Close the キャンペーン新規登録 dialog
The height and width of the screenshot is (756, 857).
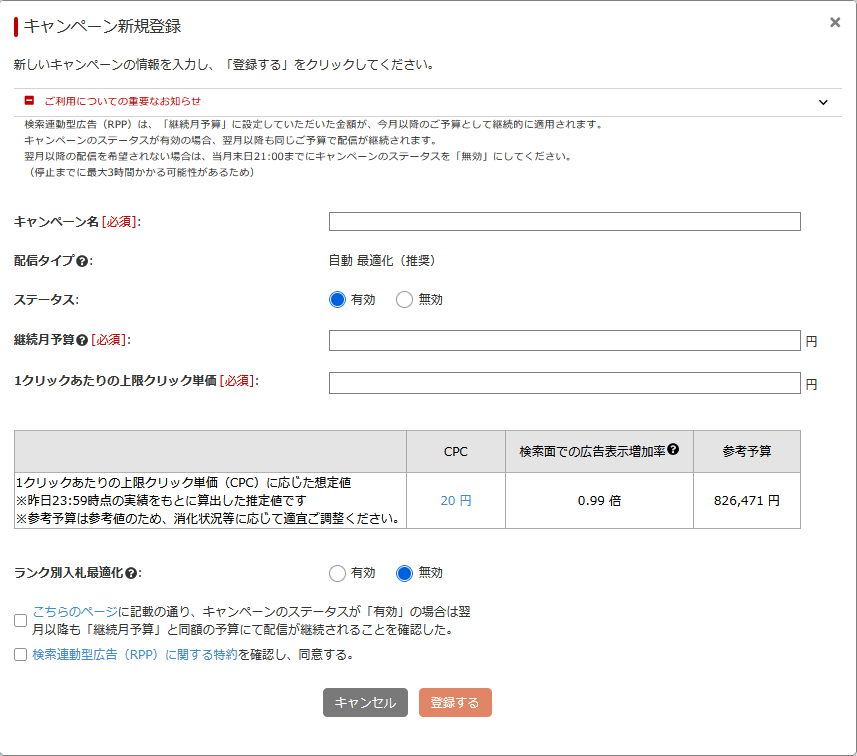(835, 22)
